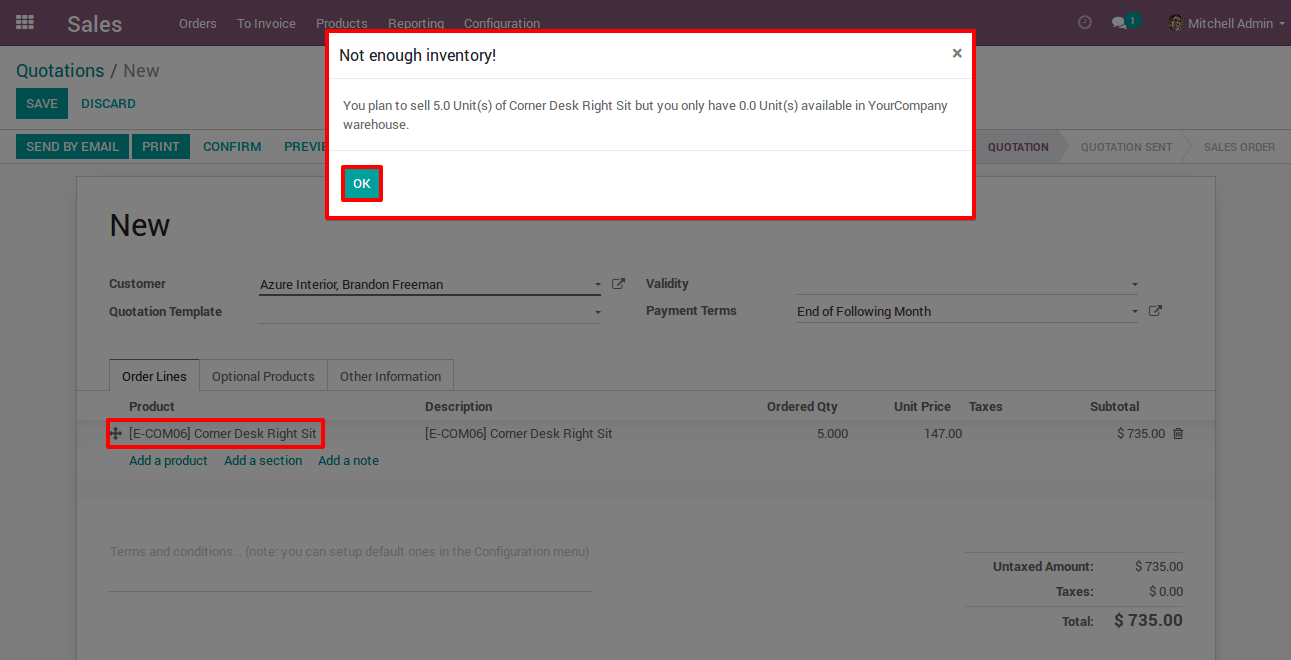Screen dimensions: 1291x660
Task: Close the Not enough inventory dialog
Action: point(957,54)
